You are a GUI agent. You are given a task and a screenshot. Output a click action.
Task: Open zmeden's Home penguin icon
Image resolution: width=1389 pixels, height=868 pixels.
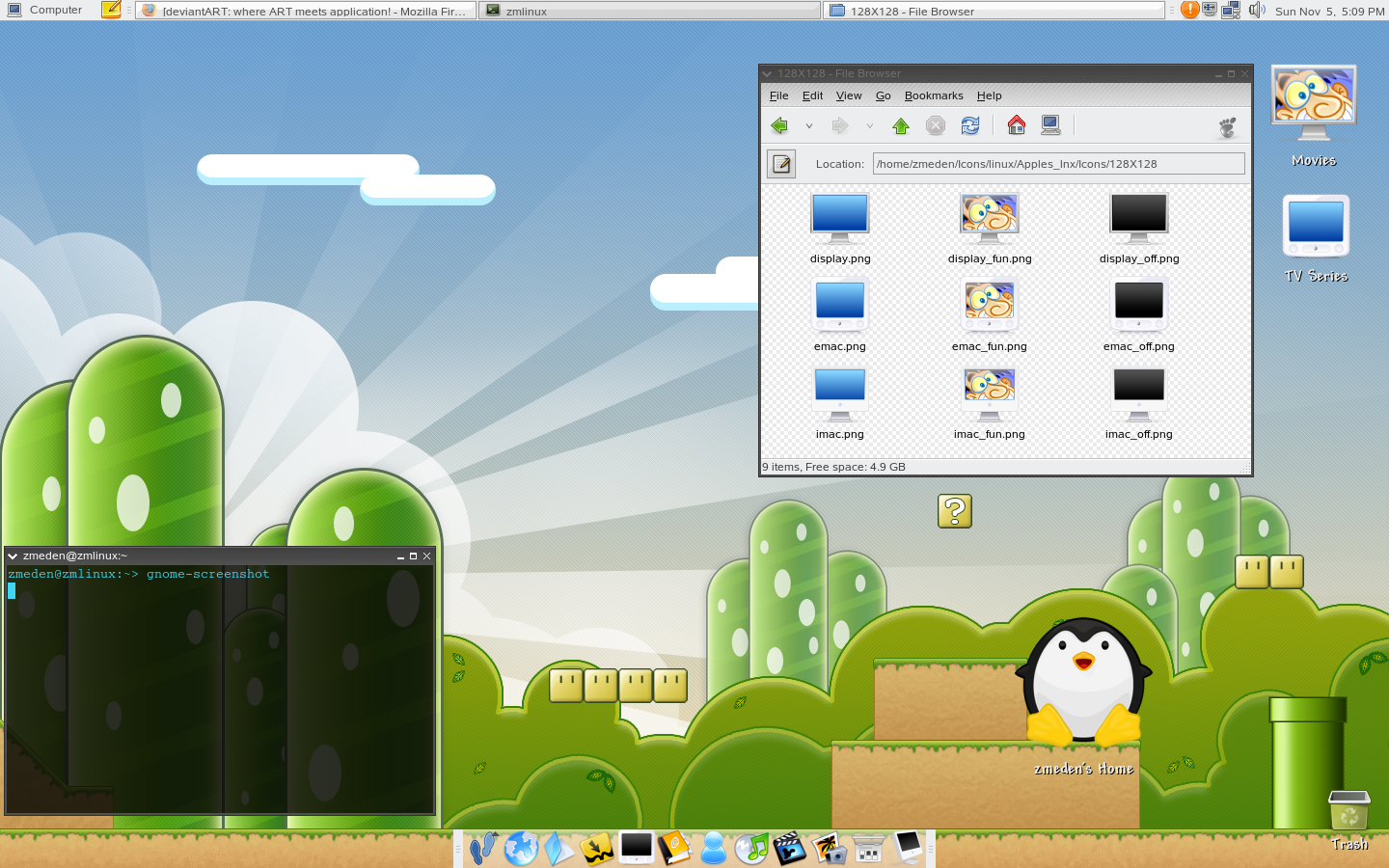click(1084, 696)
